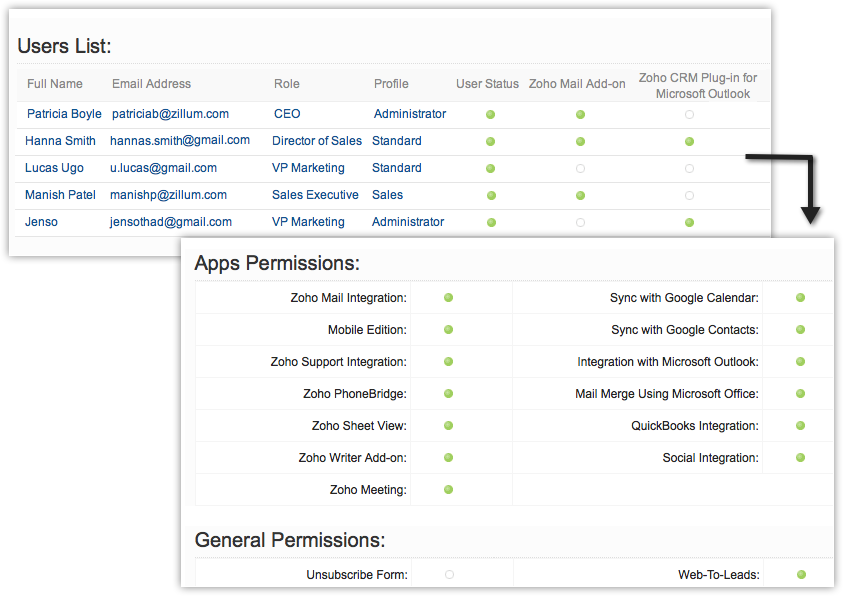Click the email jensothad@gmail.com

[x=171, y=222]
